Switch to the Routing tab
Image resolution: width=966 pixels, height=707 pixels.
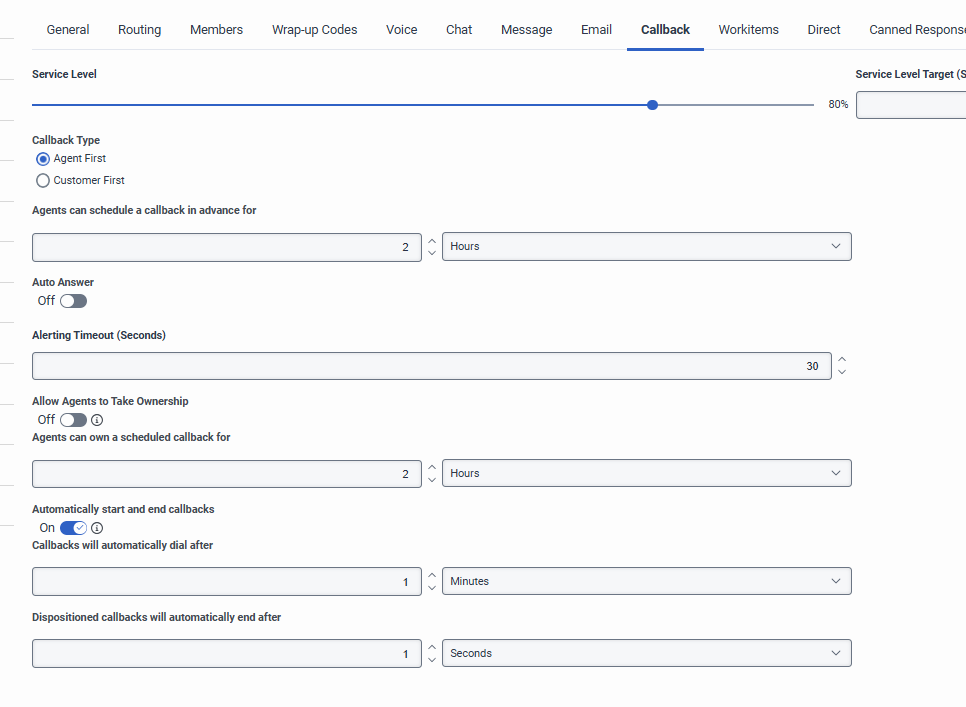pos(139,30)
